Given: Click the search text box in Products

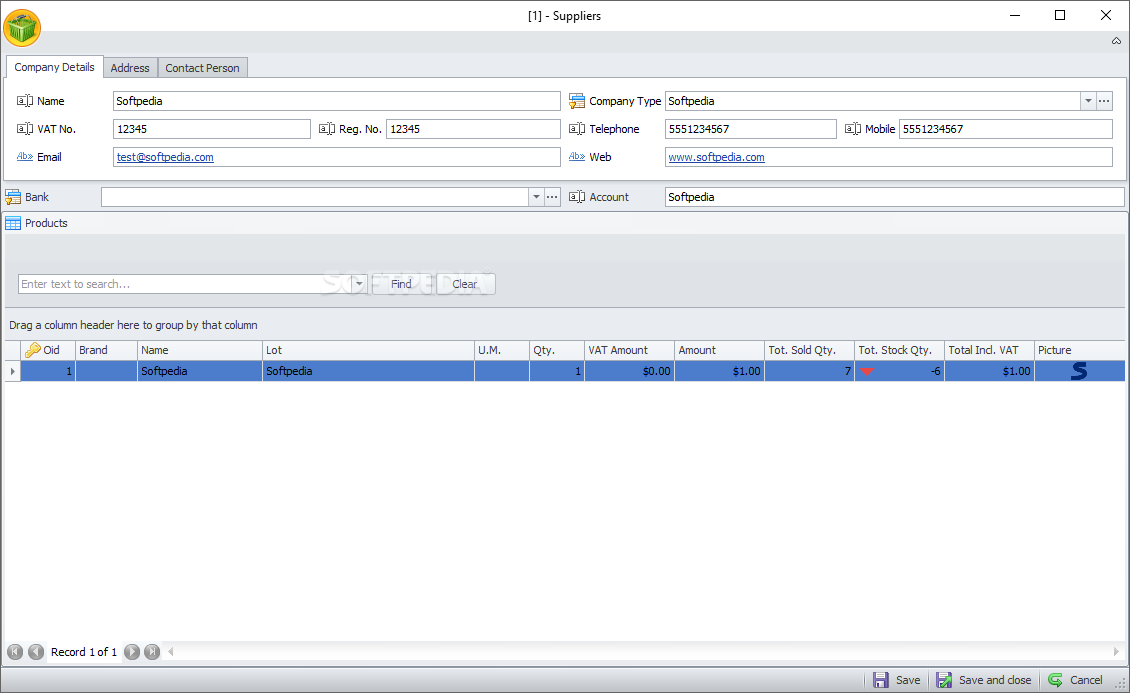Looking at the screenshot, I should point(184,284).
